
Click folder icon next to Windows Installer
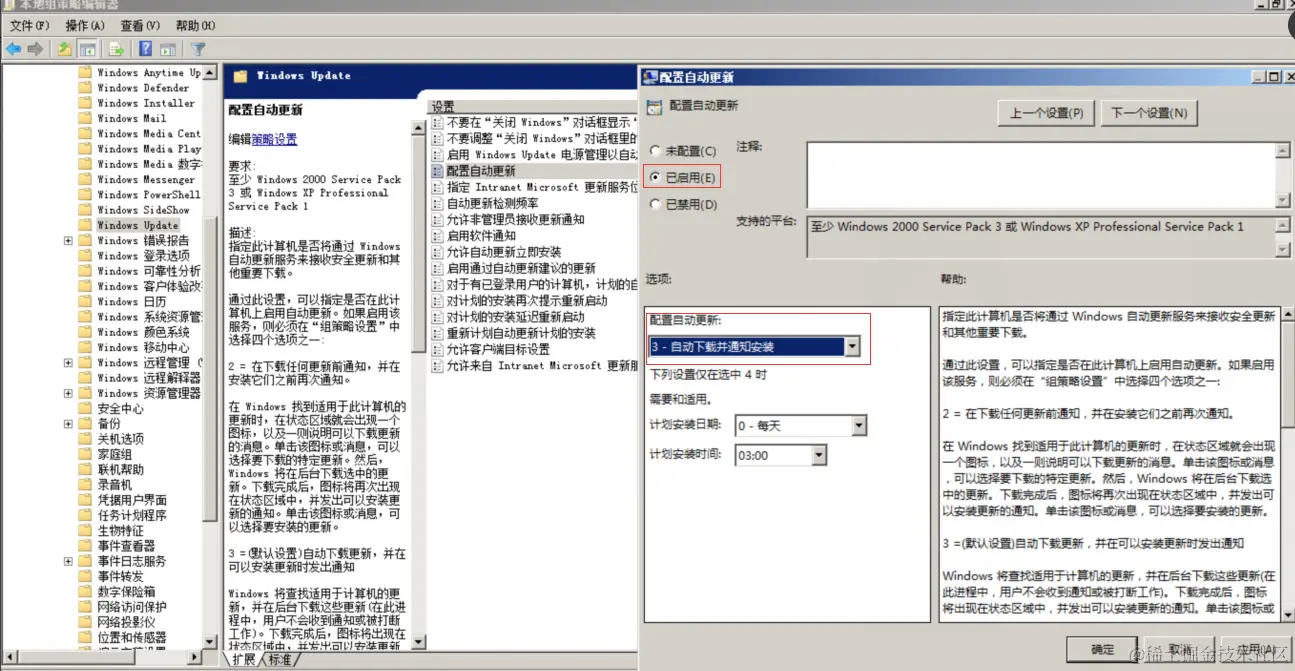[86, 103]
